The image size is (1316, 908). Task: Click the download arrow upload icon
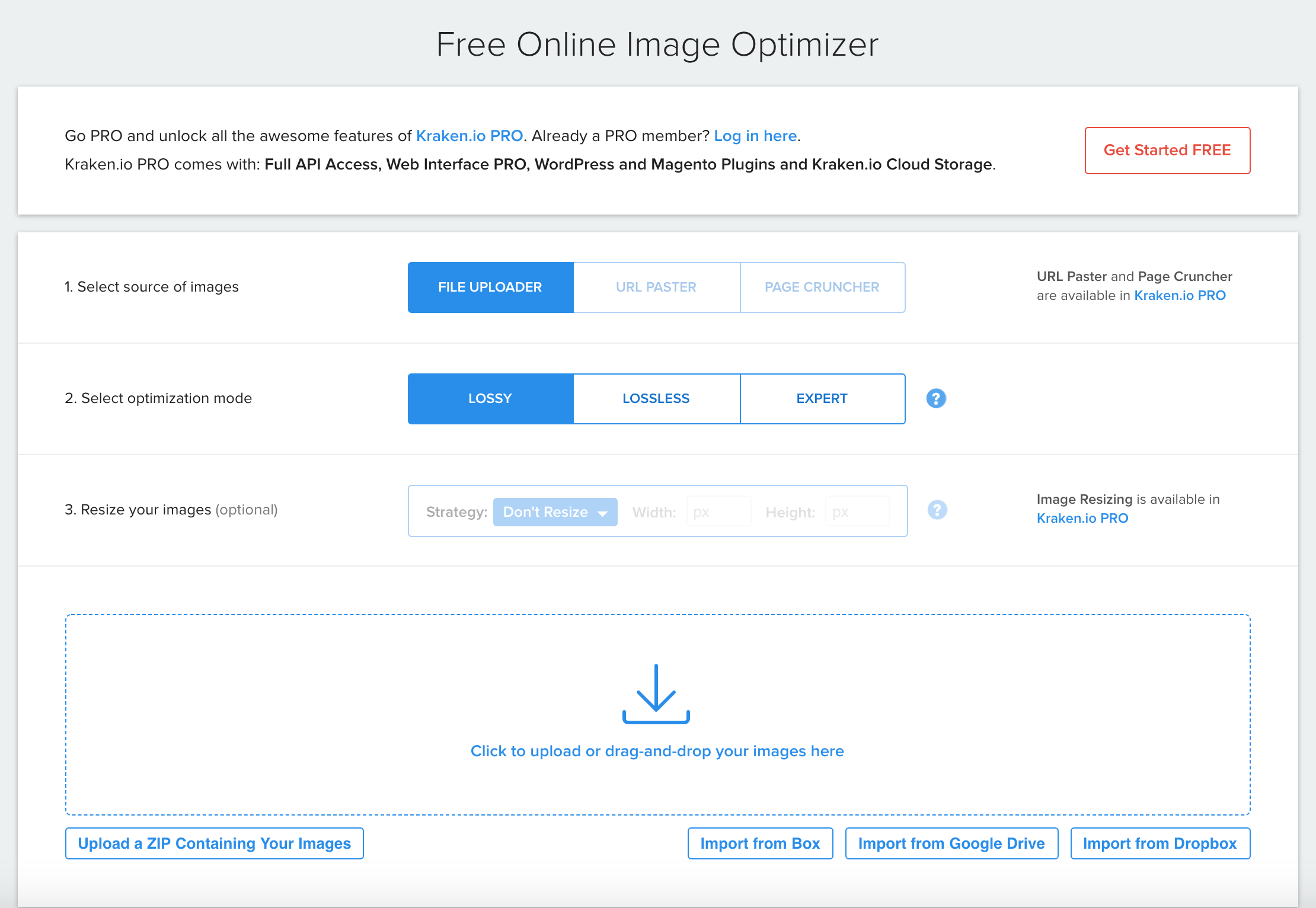coord(656,693)
